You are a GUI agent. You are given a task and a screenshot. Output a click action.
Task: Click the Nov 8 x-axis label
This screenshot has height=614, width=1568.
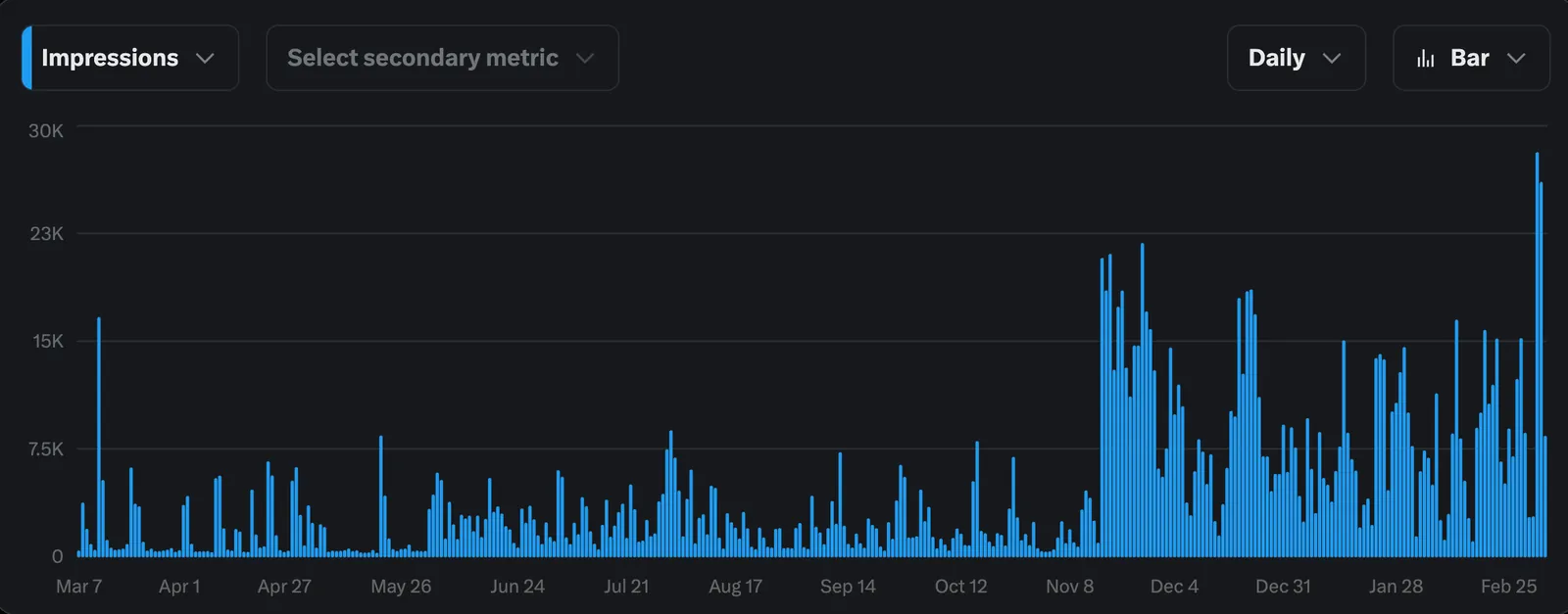[x=1069, y=586]
